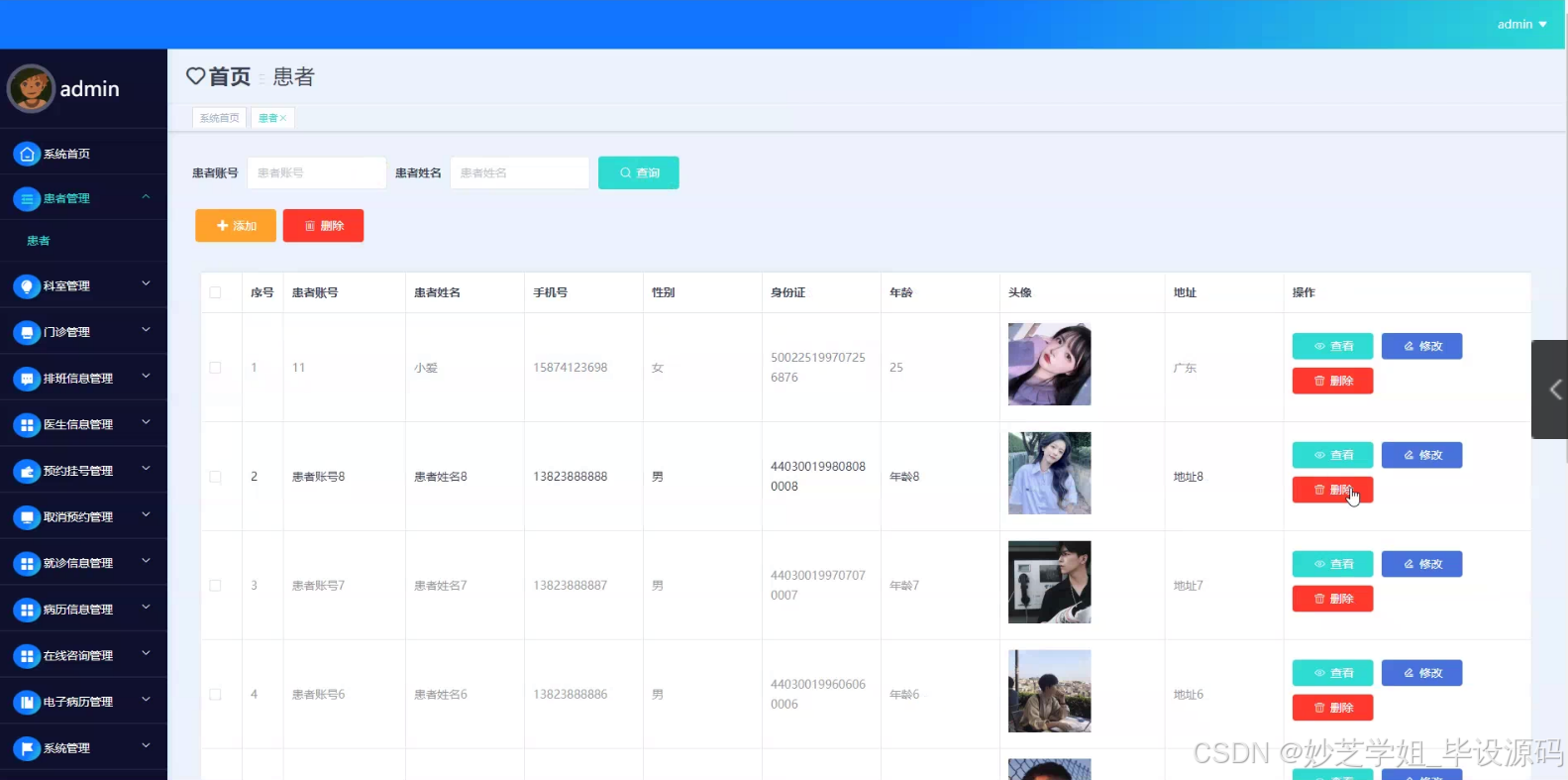1568x780 pixels.
Task: Close the 患者 tab with its x
Action: (x=283, y=118)
